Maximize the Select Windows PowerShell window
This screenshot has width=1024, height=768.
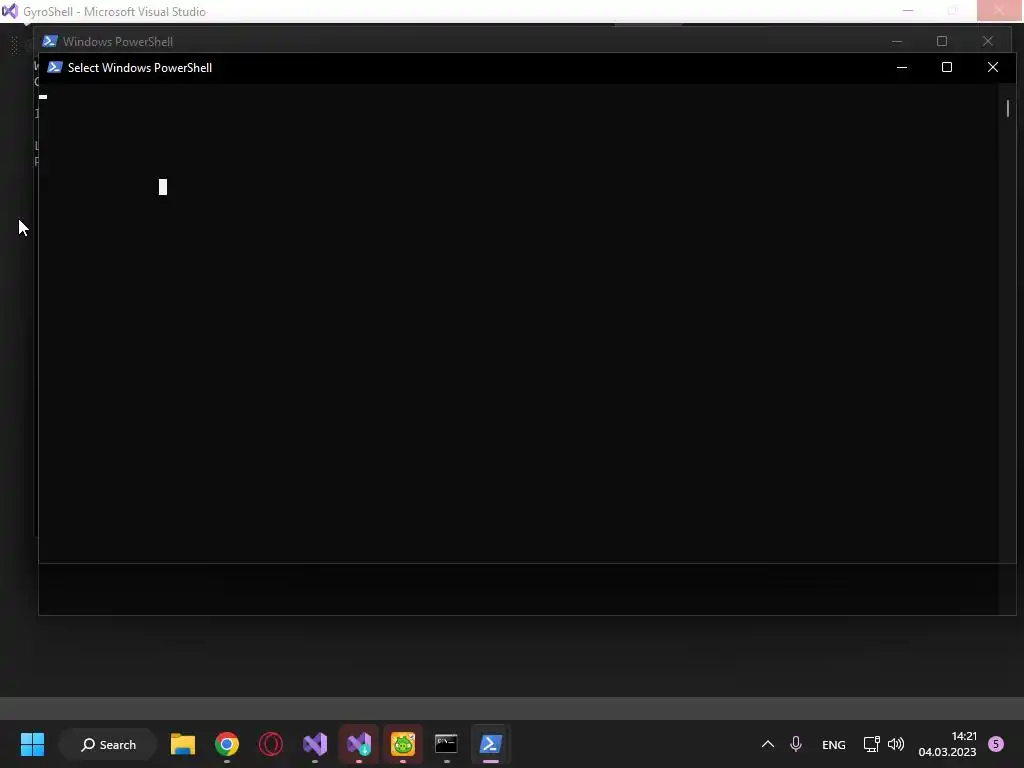coord(947,67)
